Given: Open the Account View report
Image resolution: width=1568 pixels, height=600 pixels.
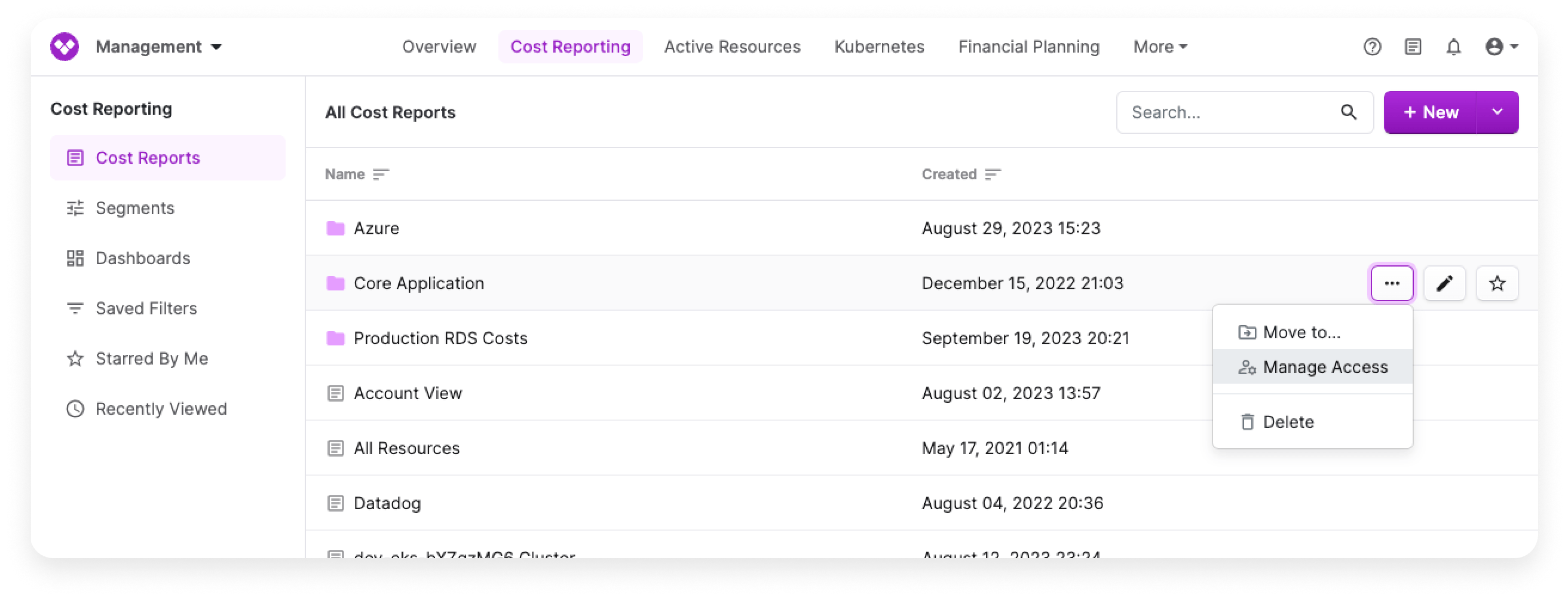Looking at the screenshot, I should [407, 393].
